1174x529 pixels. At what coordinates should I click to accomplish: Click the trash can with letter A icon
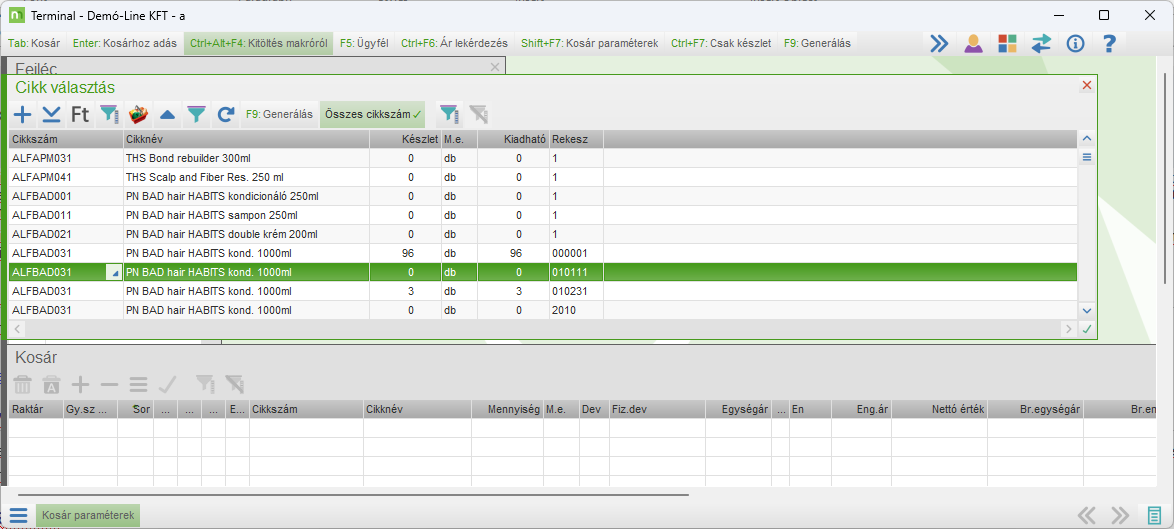tap(51, 385)
